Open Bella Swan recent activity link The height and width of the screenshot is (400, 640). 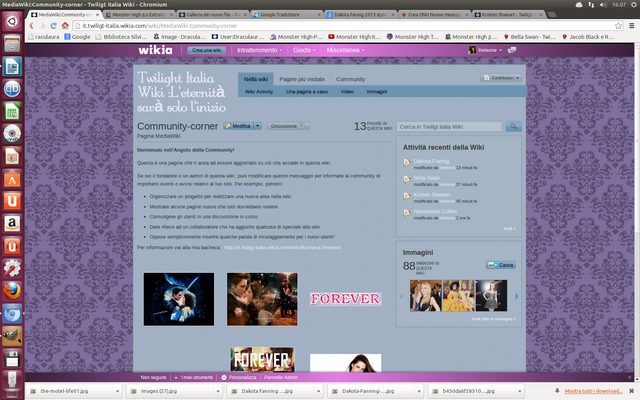point(427,178)
